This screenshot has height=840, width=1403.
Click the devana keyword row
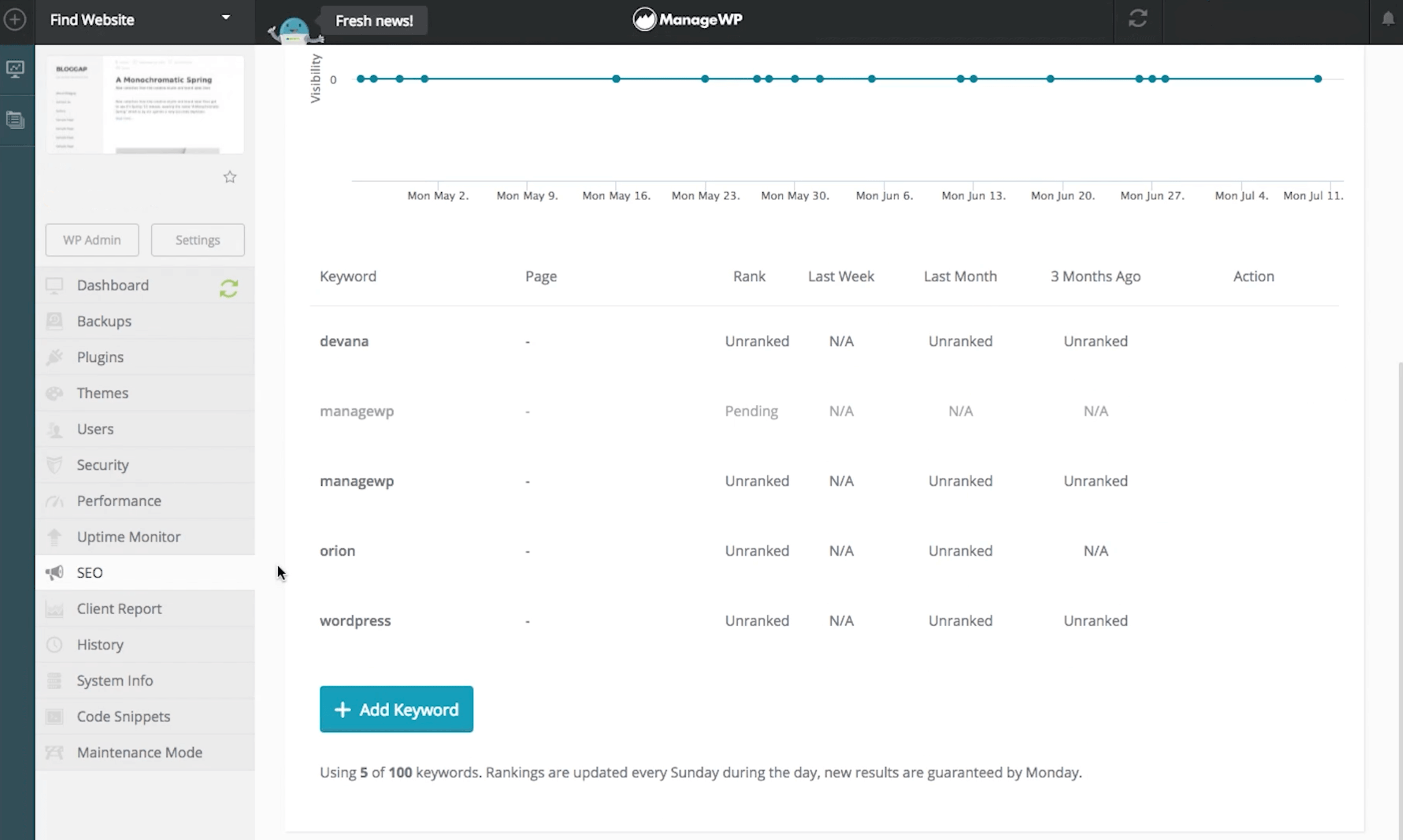pos(344,341)
